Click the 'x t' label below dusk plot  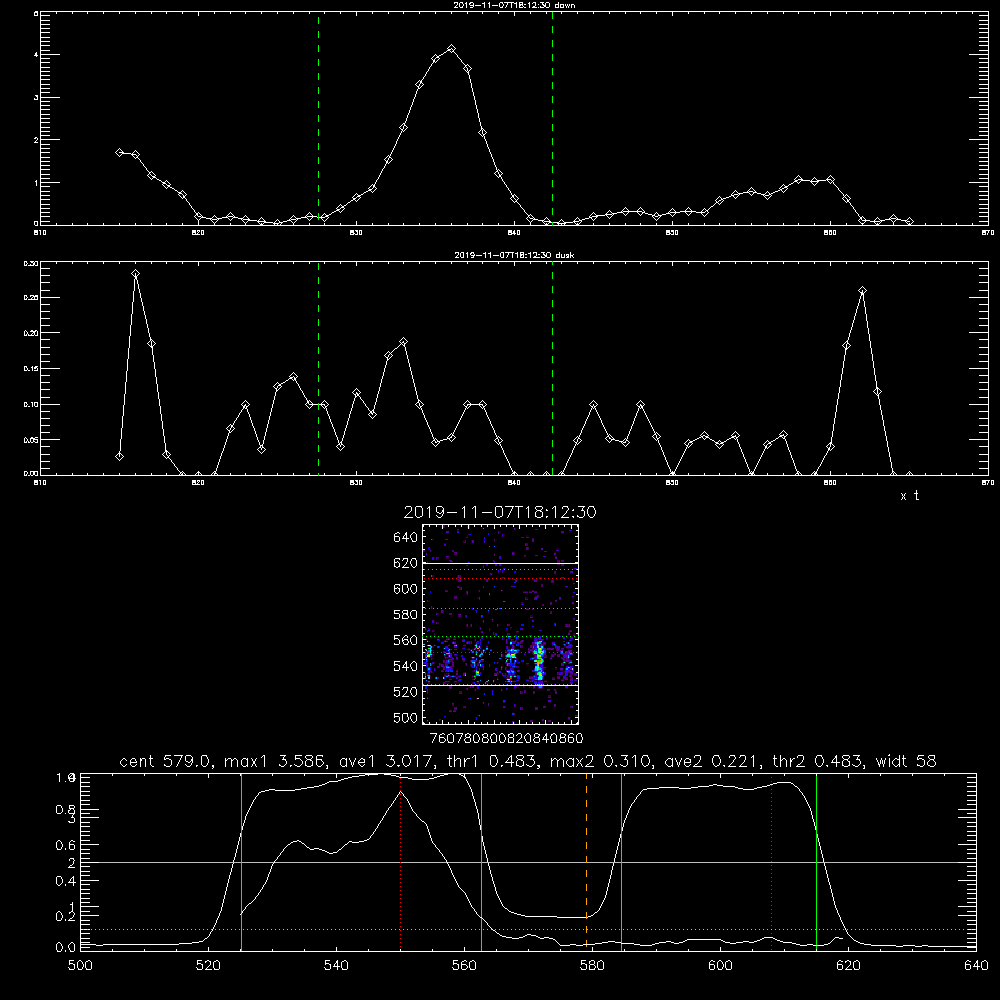909,496
